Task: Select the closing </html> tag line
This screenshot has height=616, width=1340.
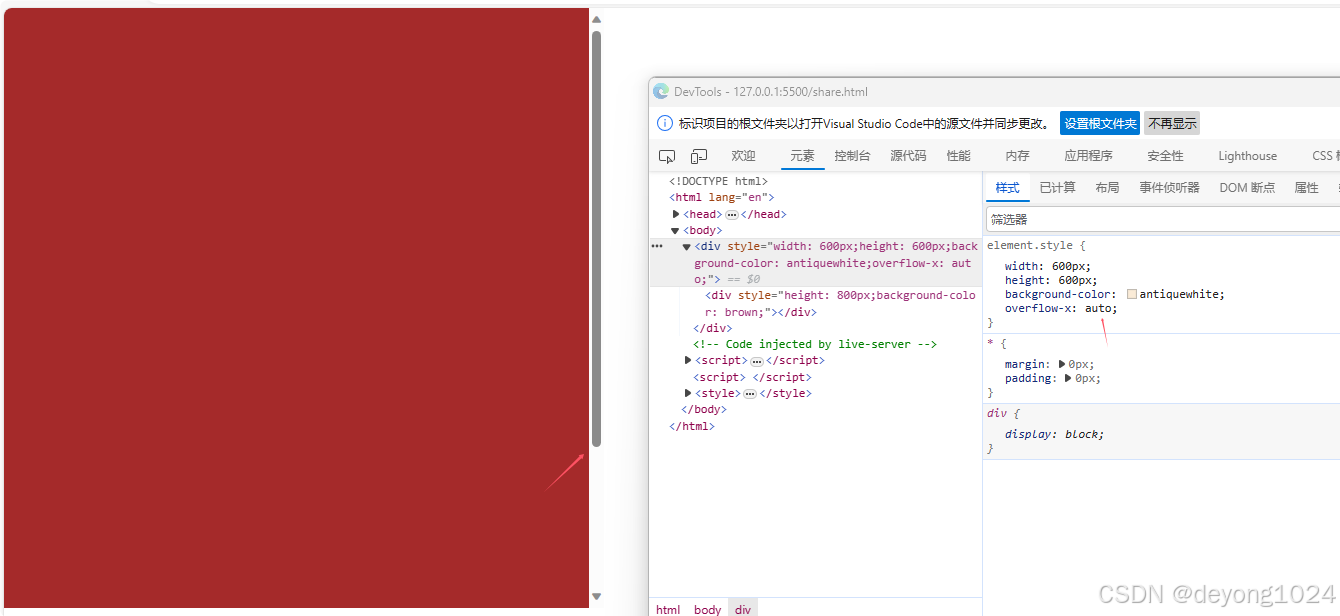Action: click(x=692, y=426)
